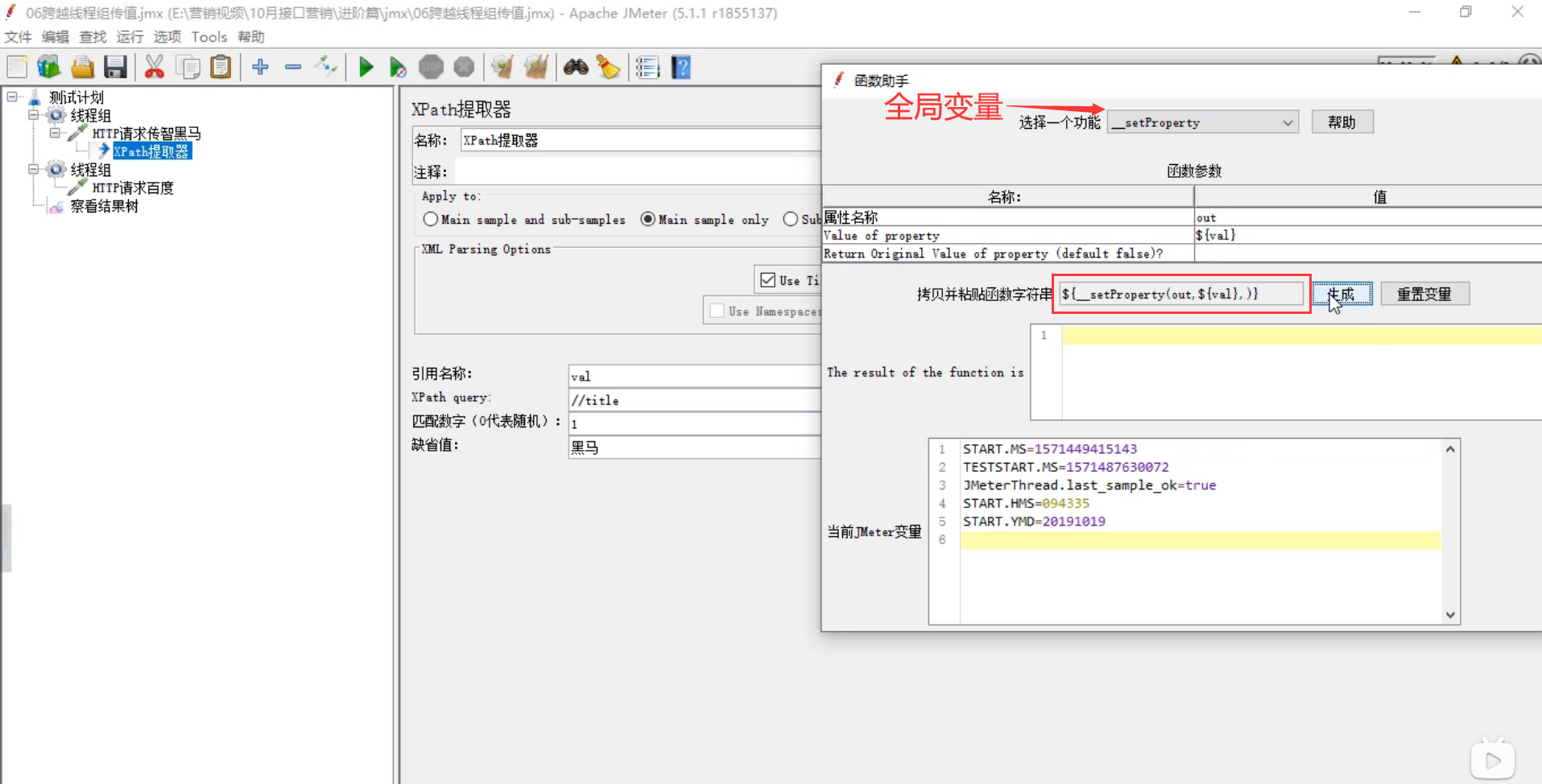
Task: Clear results with single broom icon
Action: pos(502,67)
